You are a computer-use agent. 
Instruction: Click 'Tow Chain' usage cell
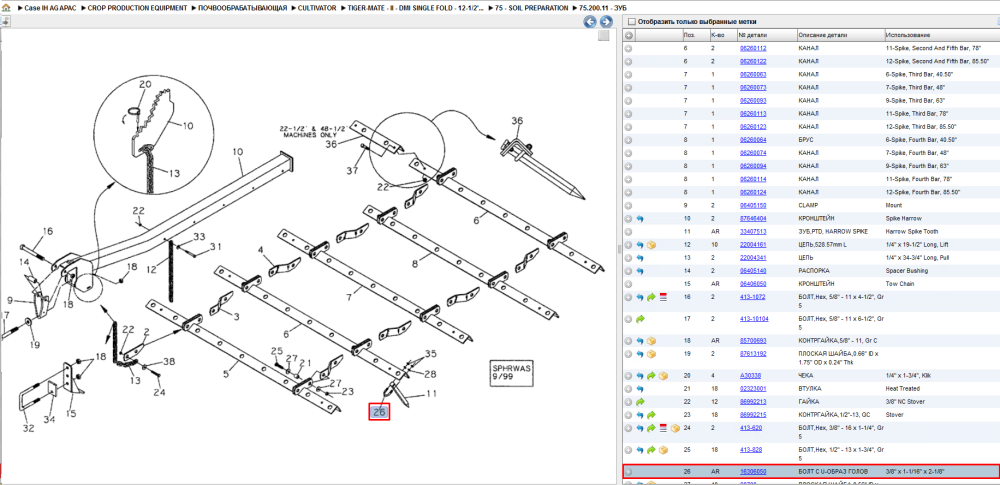pyautogui.click(x=899, y=284)
